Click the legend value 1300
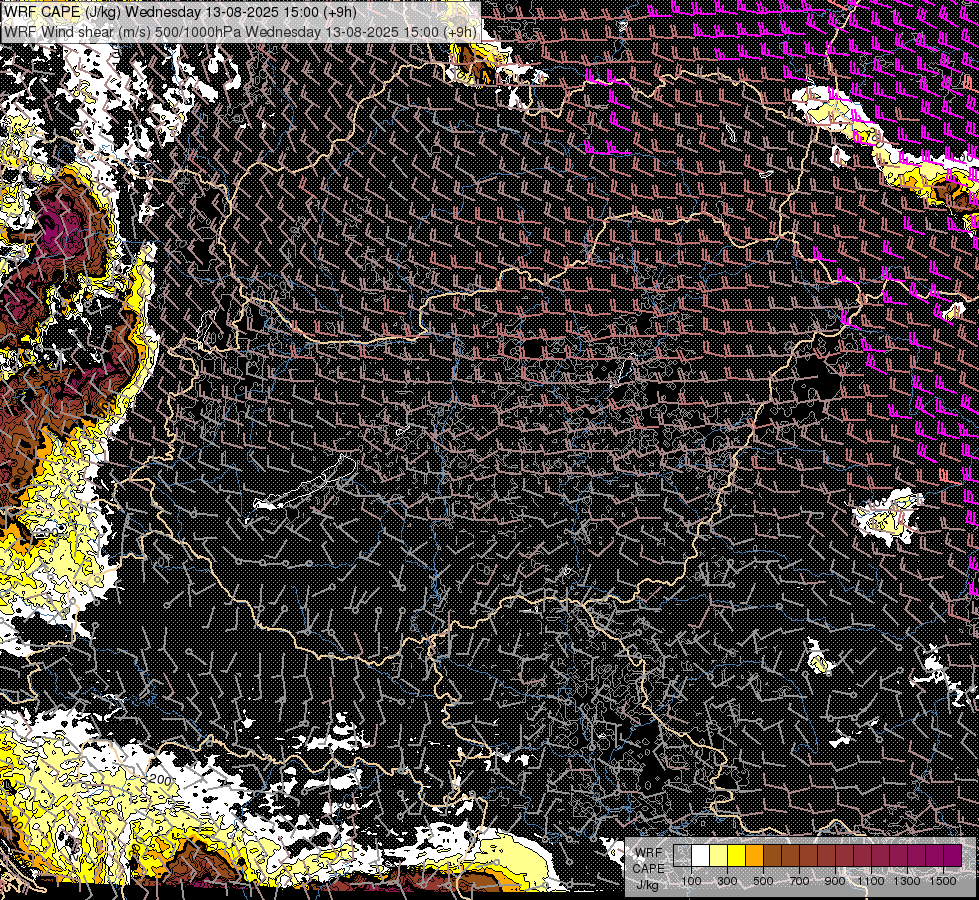 907,881
